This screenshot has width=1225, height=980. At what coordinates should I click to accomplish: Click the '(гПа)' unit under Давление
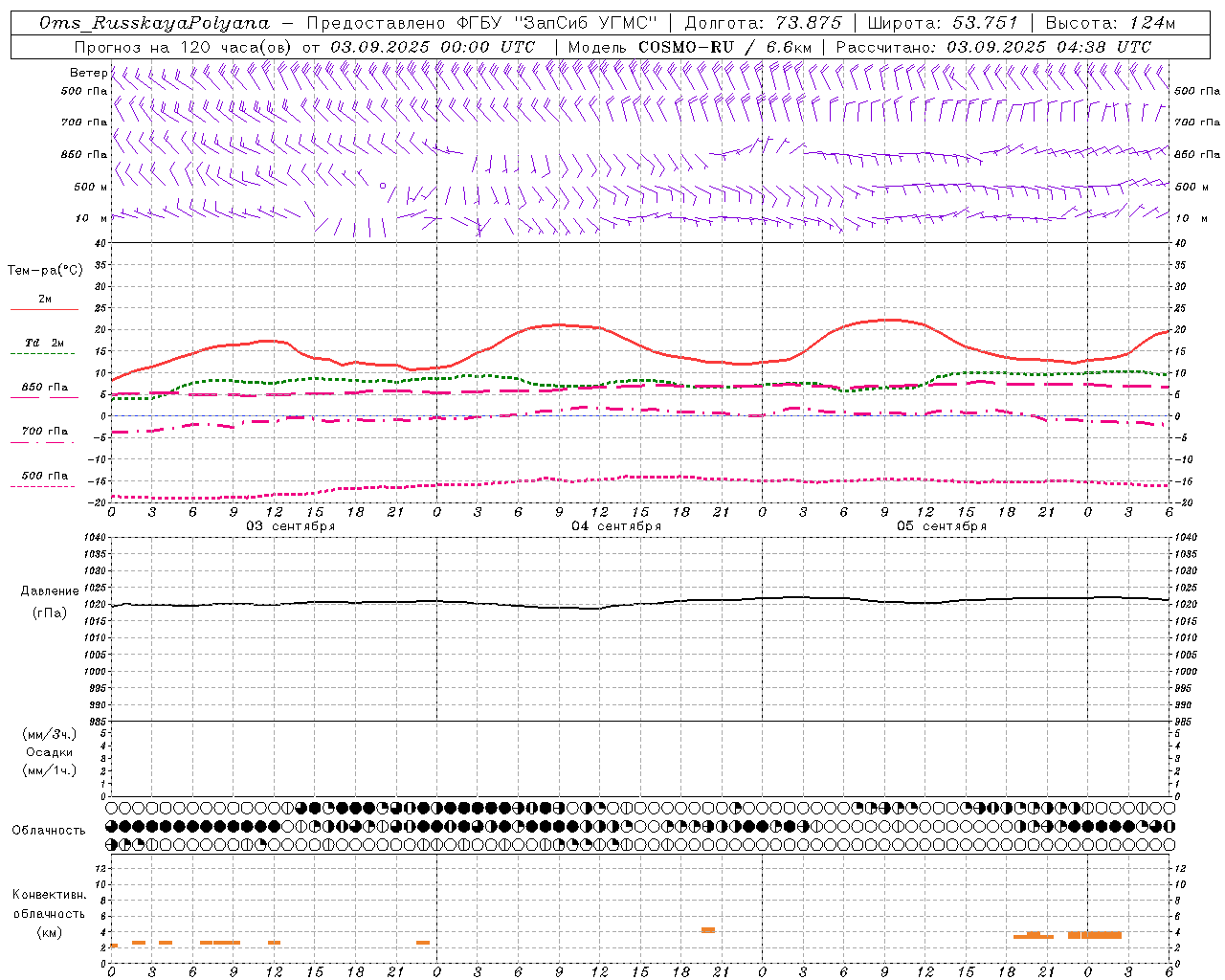[50, 613]
